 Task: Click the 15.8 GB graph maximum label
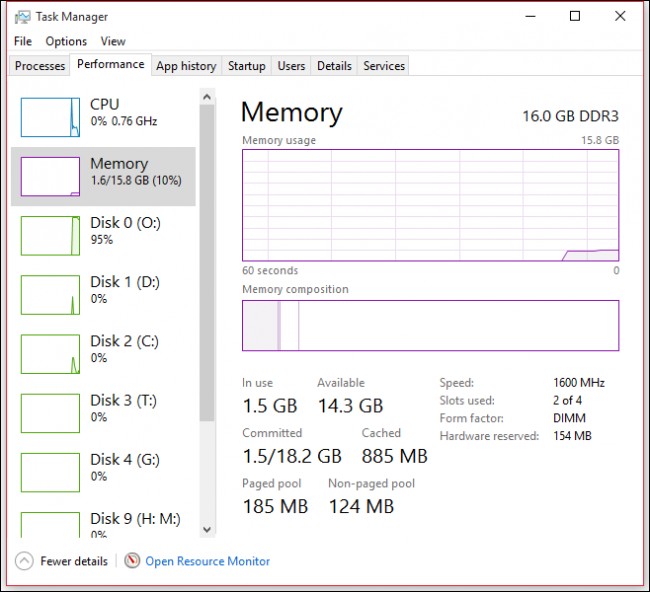pos(600,140)
